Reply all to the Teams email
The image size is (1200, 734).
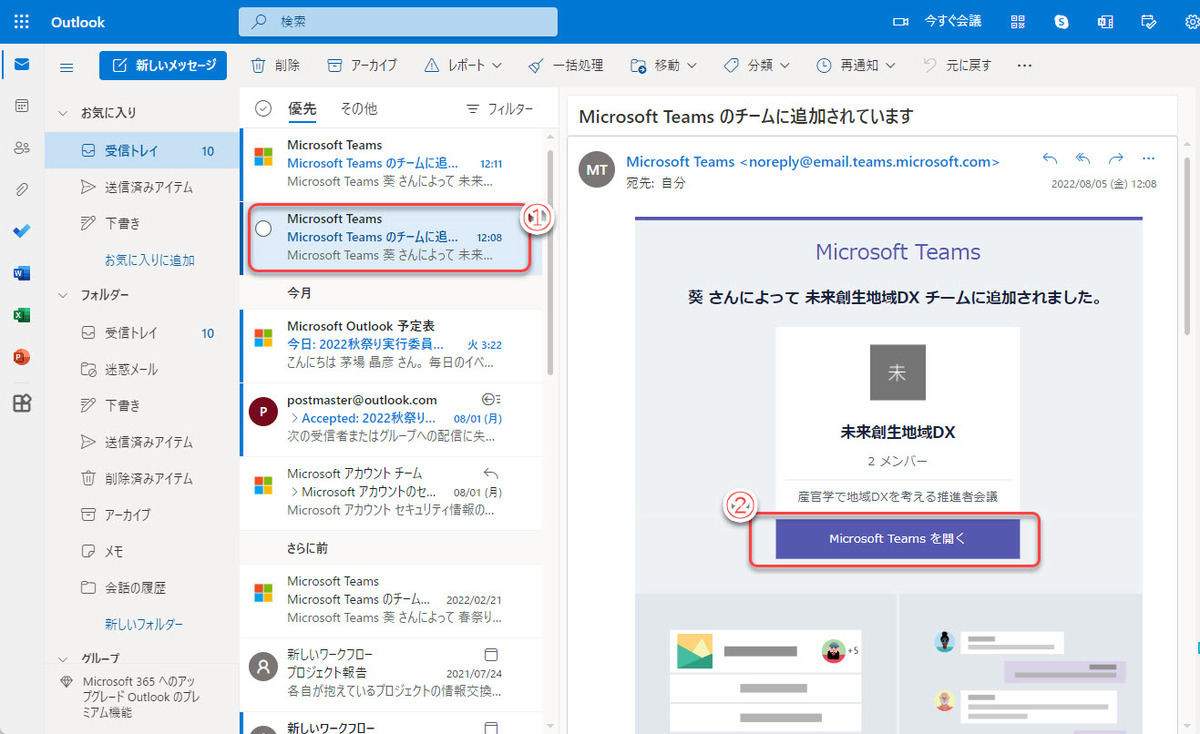[1083, 158]
